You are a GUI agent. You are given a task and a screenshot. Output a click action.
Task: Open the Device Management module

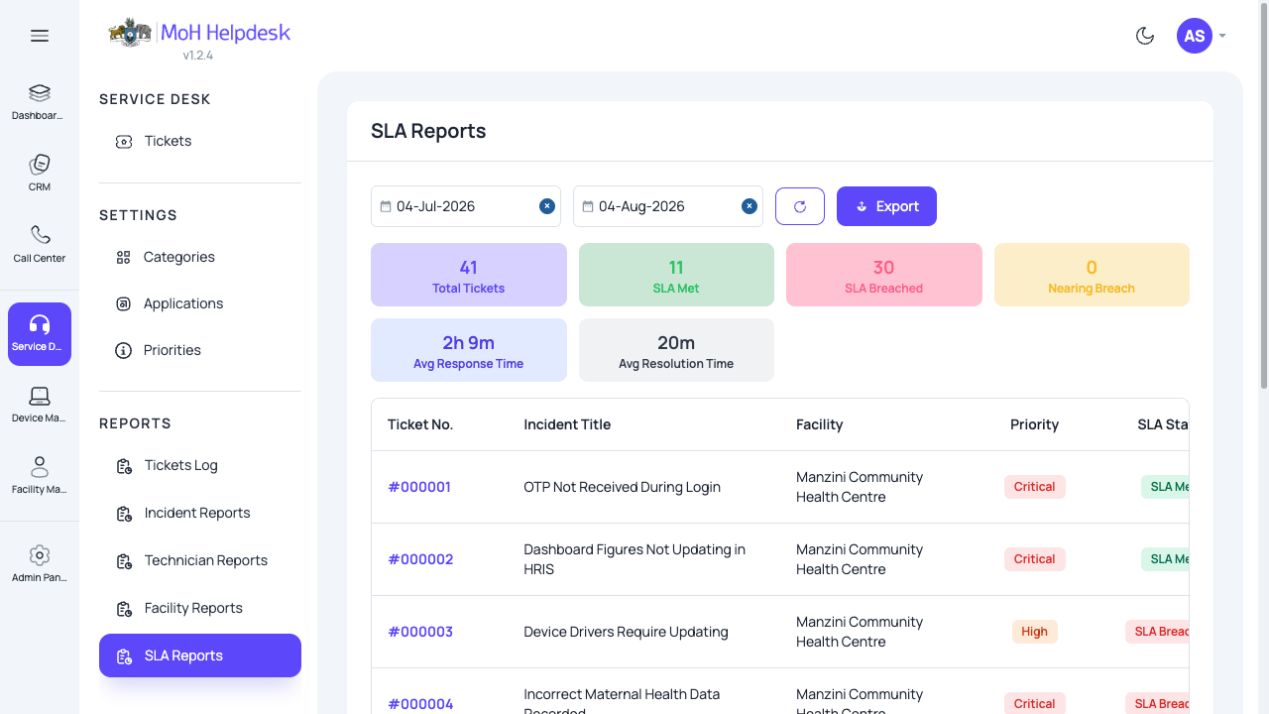(39, 404)
